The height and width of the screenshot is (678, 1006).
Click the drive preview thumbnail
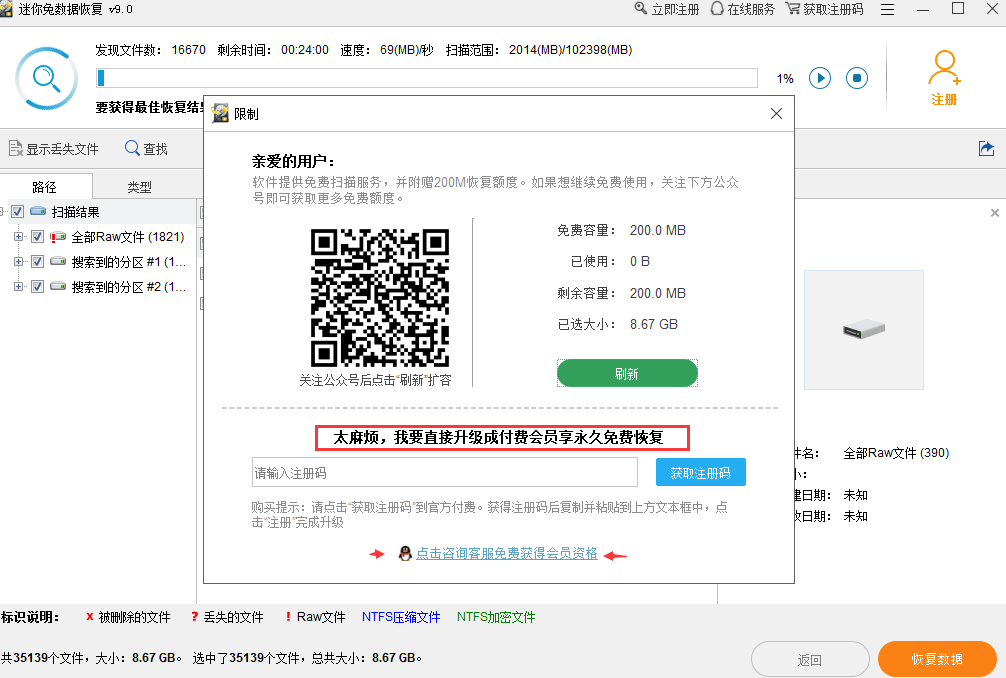(x=864, y=330)
